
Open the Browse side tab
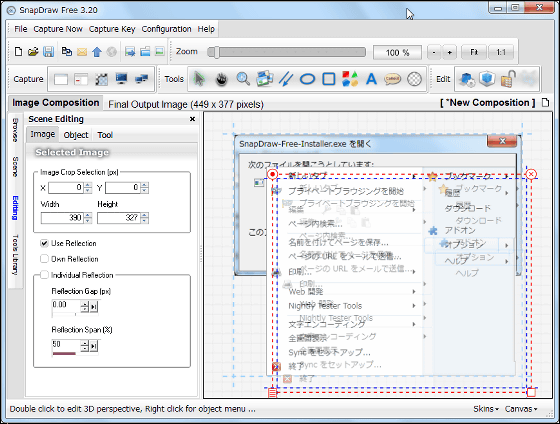coord(15,130)
